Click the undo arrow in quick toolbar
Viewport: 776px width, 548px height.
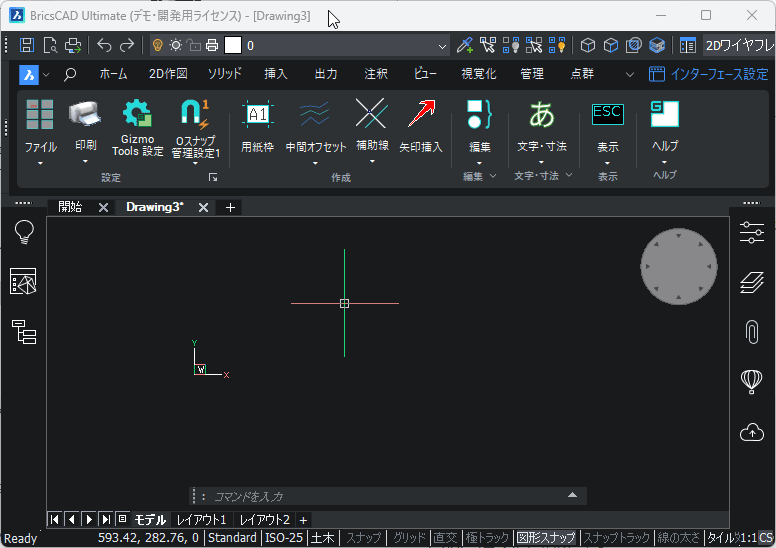point(104,45)
